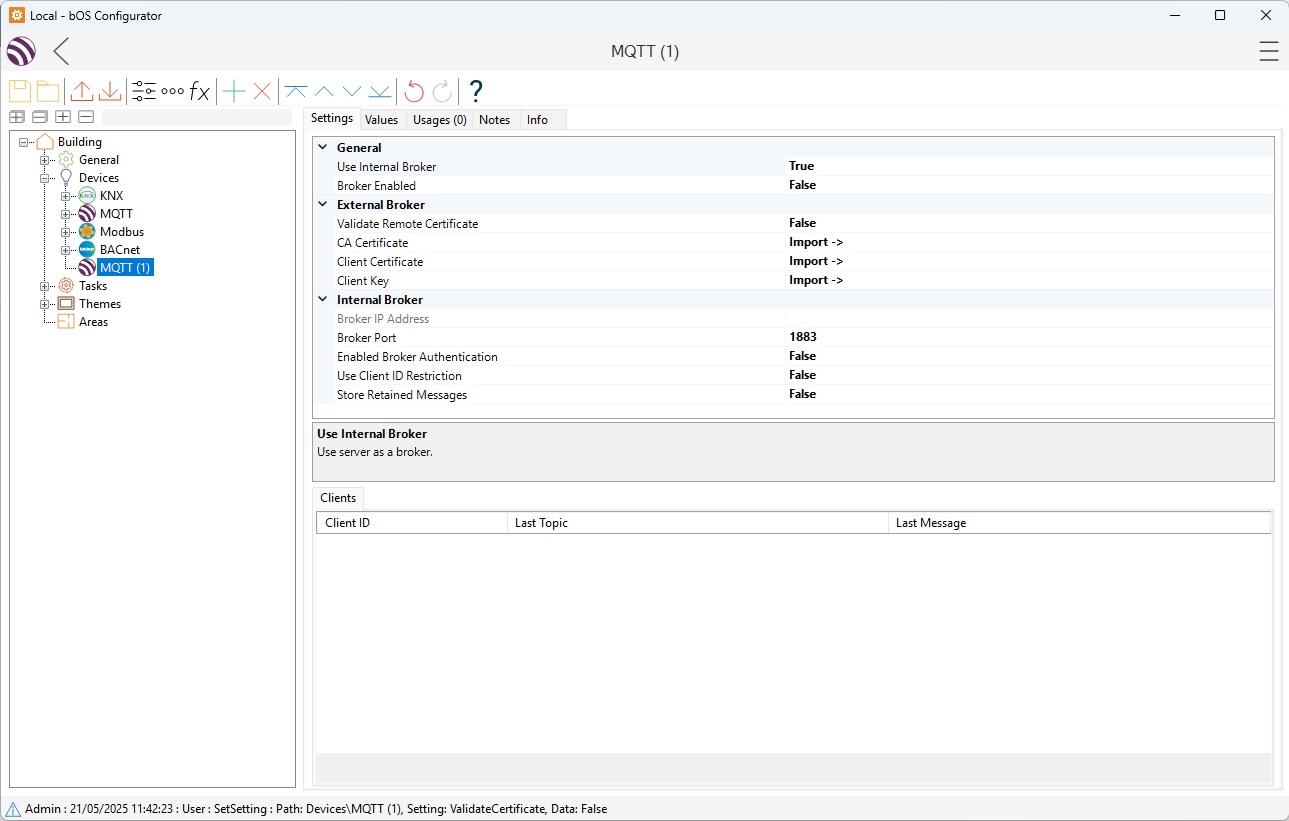The height and width of the screenshot is (821, 1289).
Task: Click the red Undo arrow icon
Action: pos(414,91)
